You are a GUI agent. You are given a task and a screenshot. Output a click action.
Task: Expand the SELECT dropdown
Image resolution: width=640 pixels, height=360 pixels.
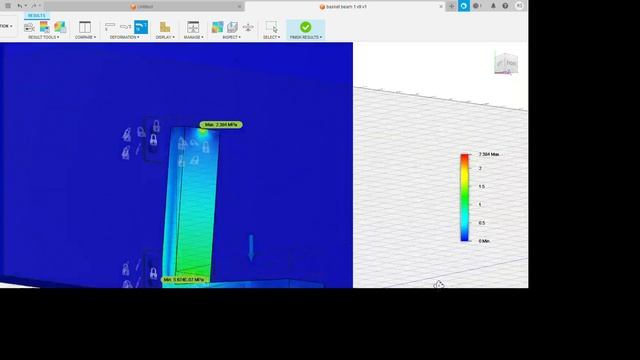(x=271, y=37)
